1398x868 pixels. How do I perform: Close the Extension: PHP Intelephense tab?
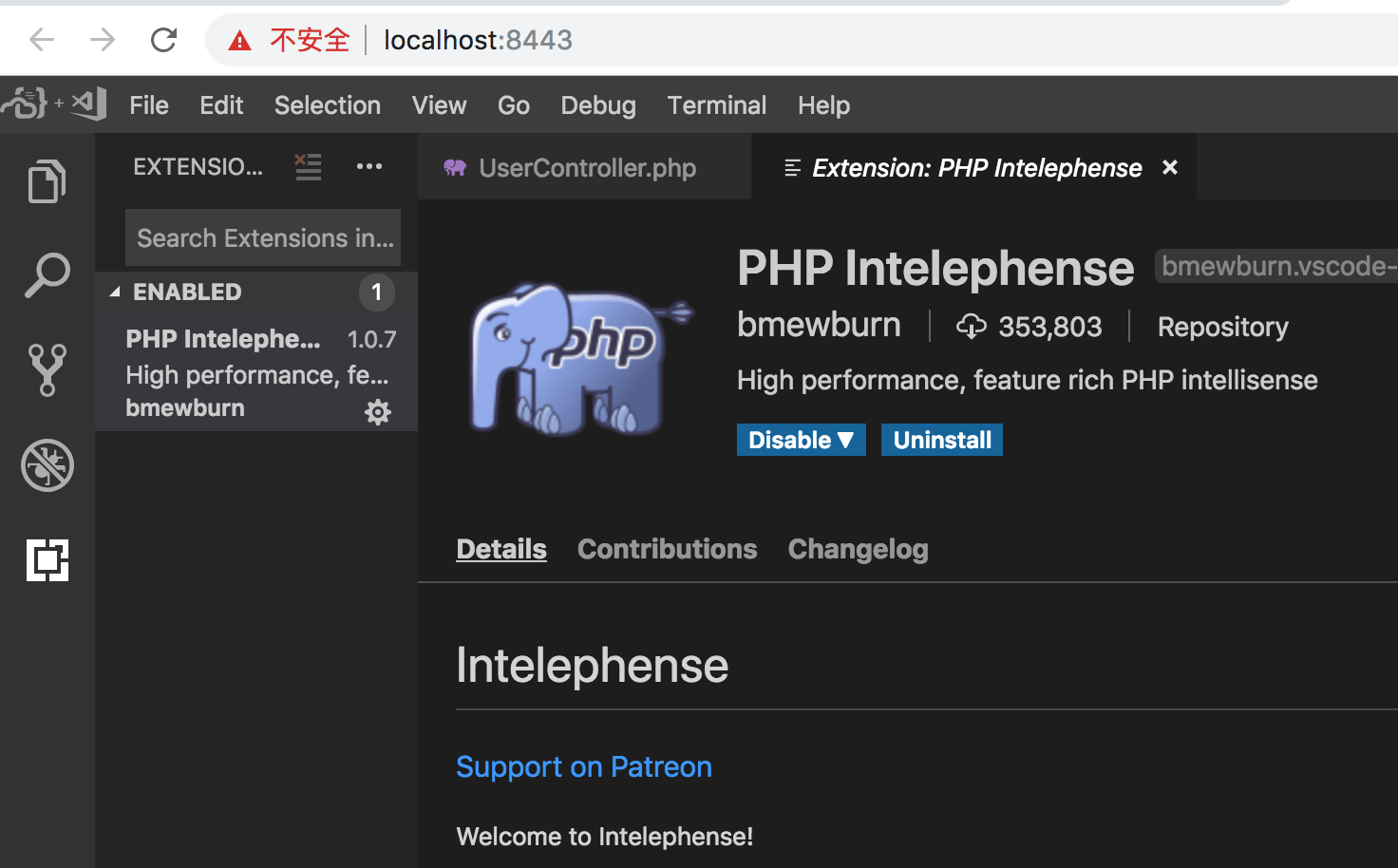click(1169, 167)
